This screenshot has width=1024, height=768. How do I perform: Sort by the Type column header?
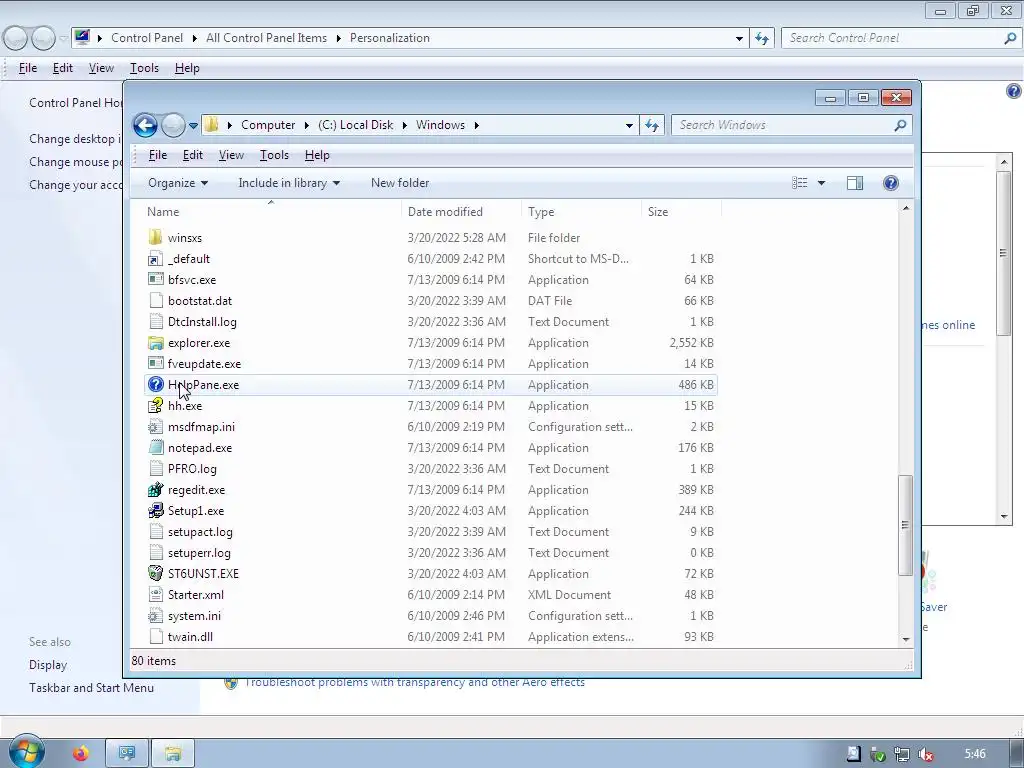pyautogui.click(x=581, y=212)
